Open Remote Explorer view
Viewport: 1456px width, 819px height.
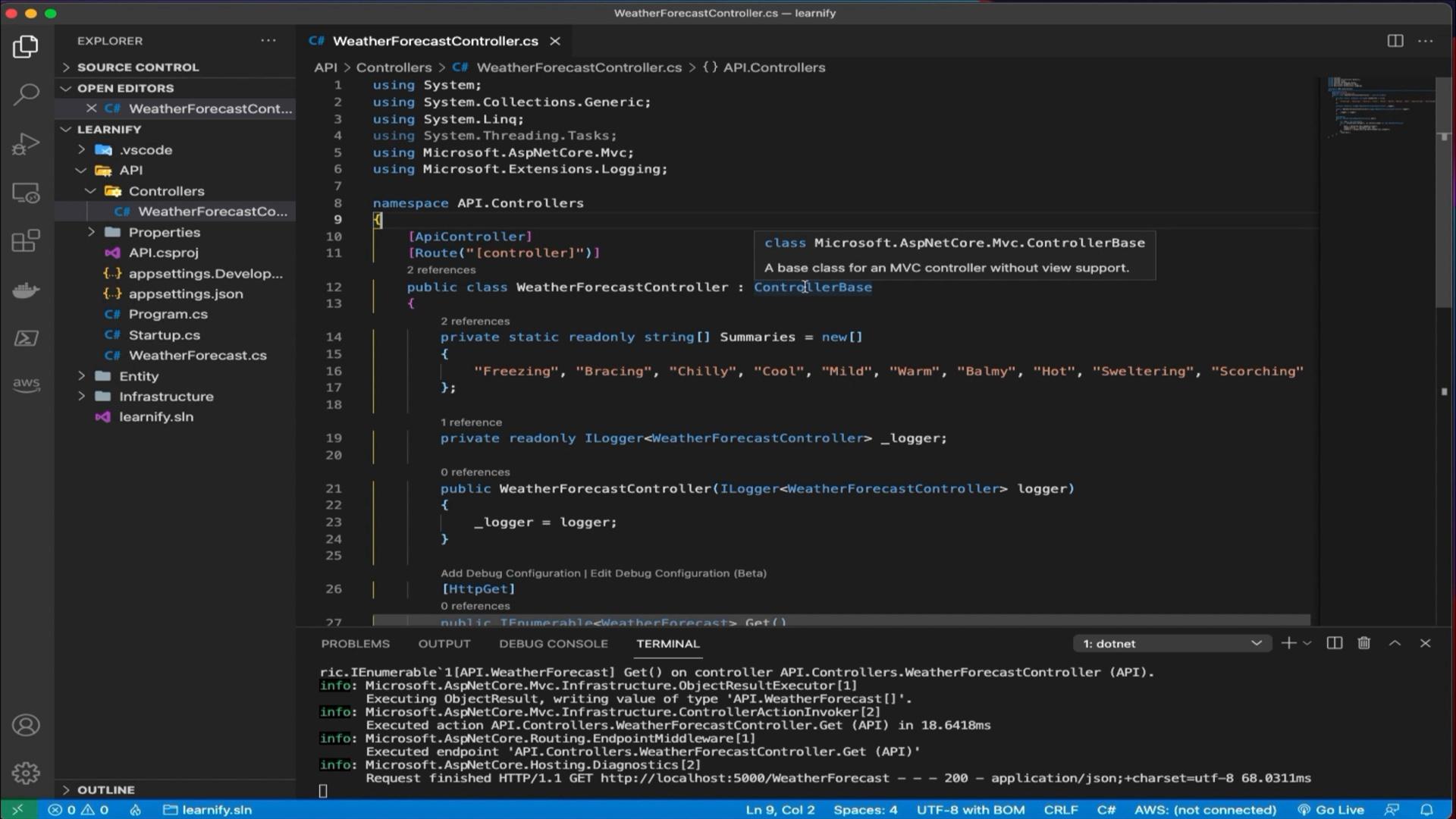click(x=26, y=193)
